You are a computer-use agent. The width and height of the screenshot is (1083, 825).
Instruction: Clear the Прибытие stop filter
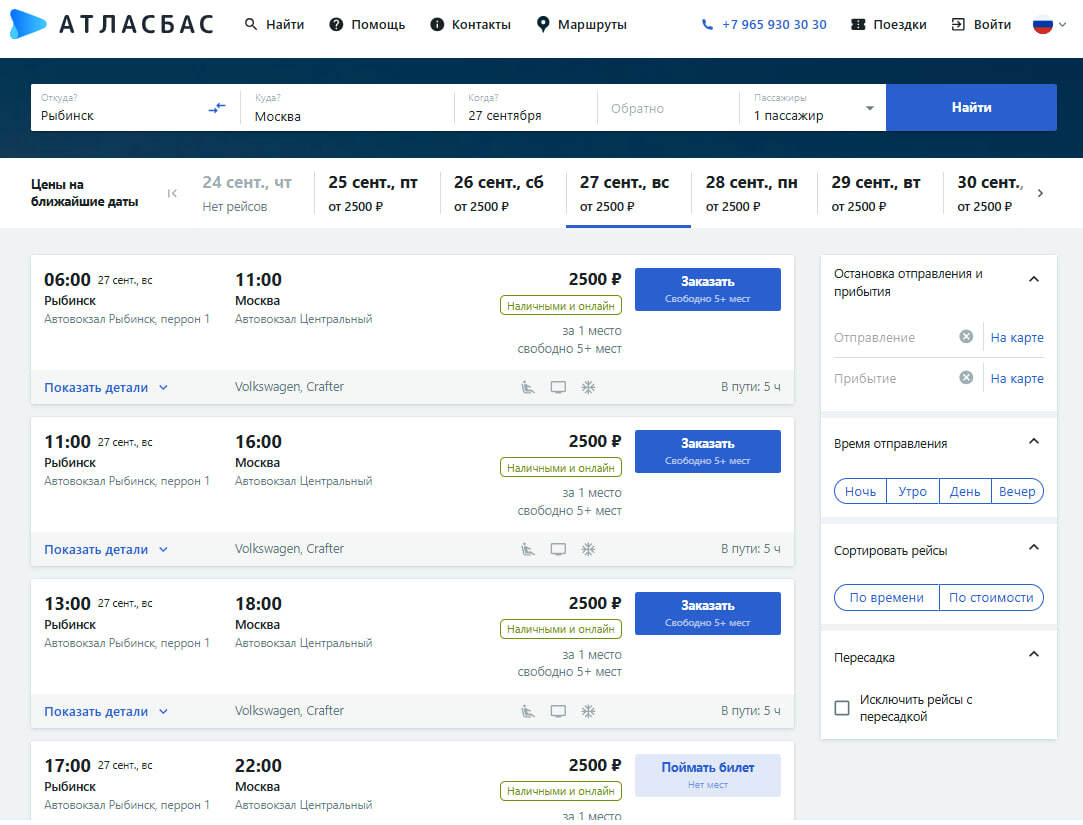click(x=966, y=377)
